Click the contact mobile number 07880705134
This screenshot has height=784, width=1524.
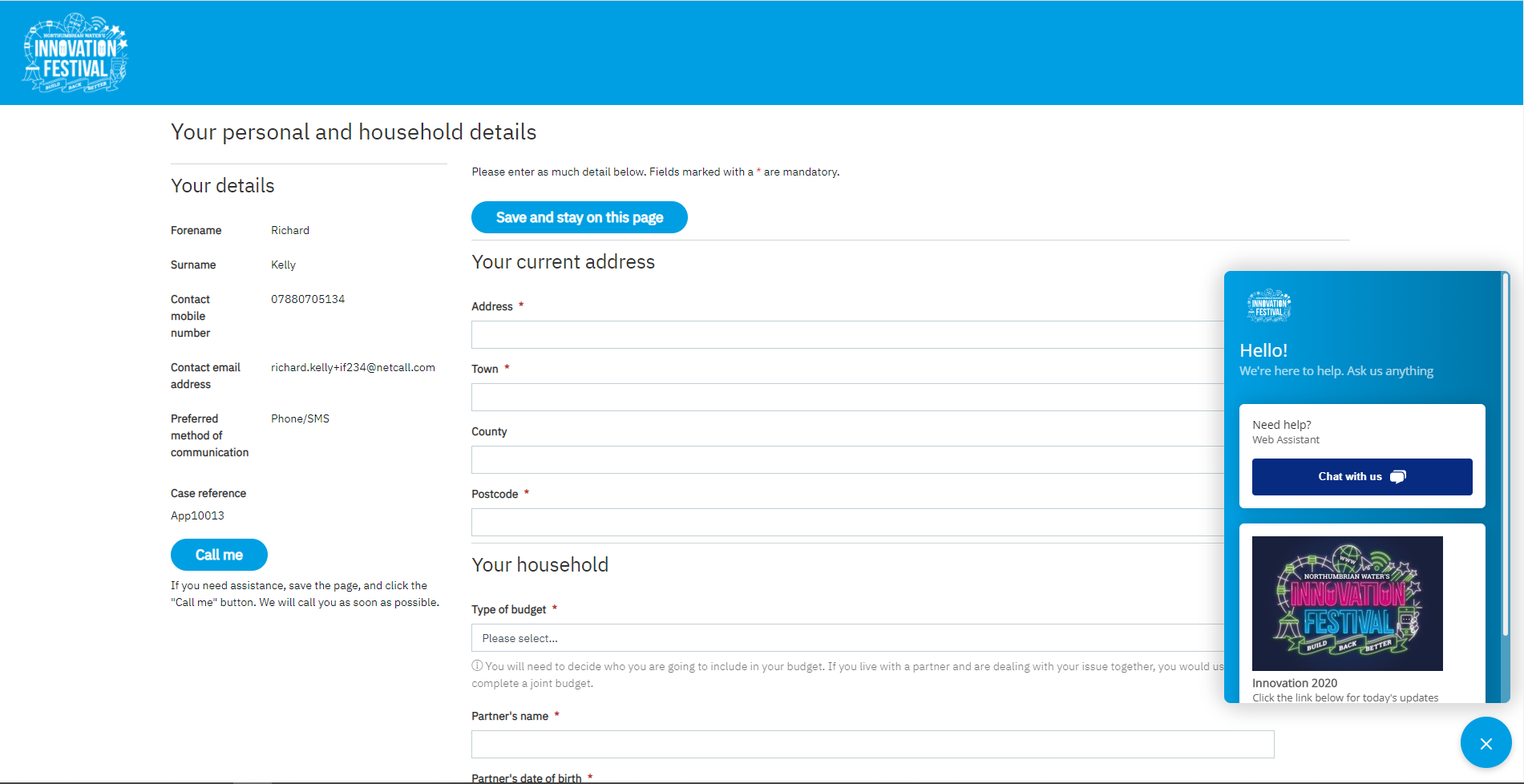click(x=308, y=300)
